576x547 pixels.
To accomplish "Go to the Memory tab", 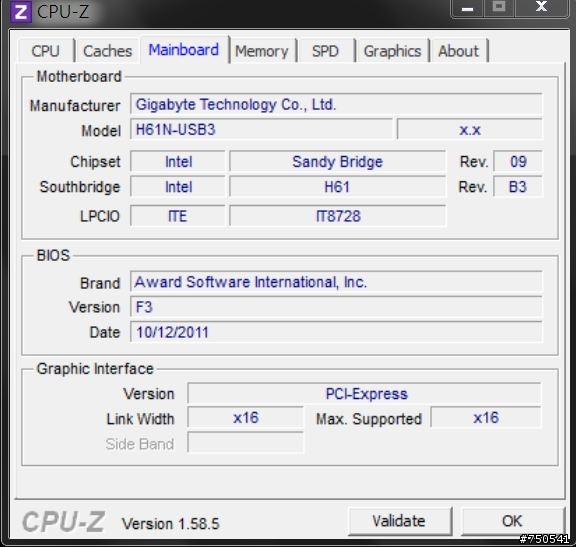I will tap(262, 51).
